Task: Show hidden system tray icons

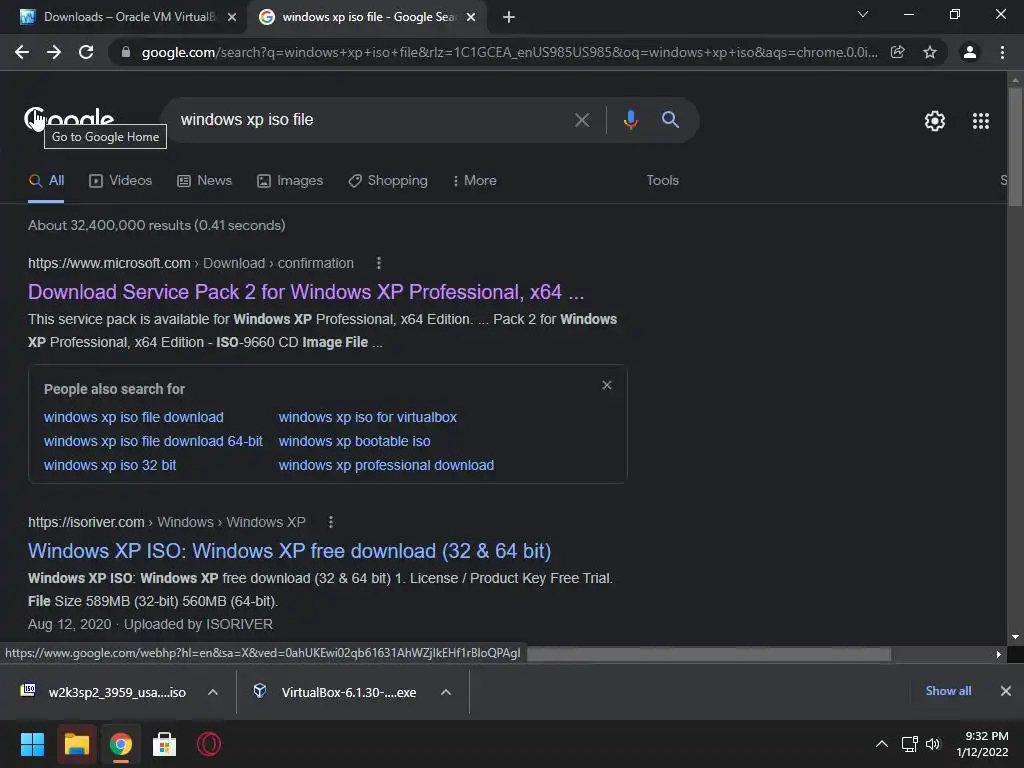Action: pos(882,744)
